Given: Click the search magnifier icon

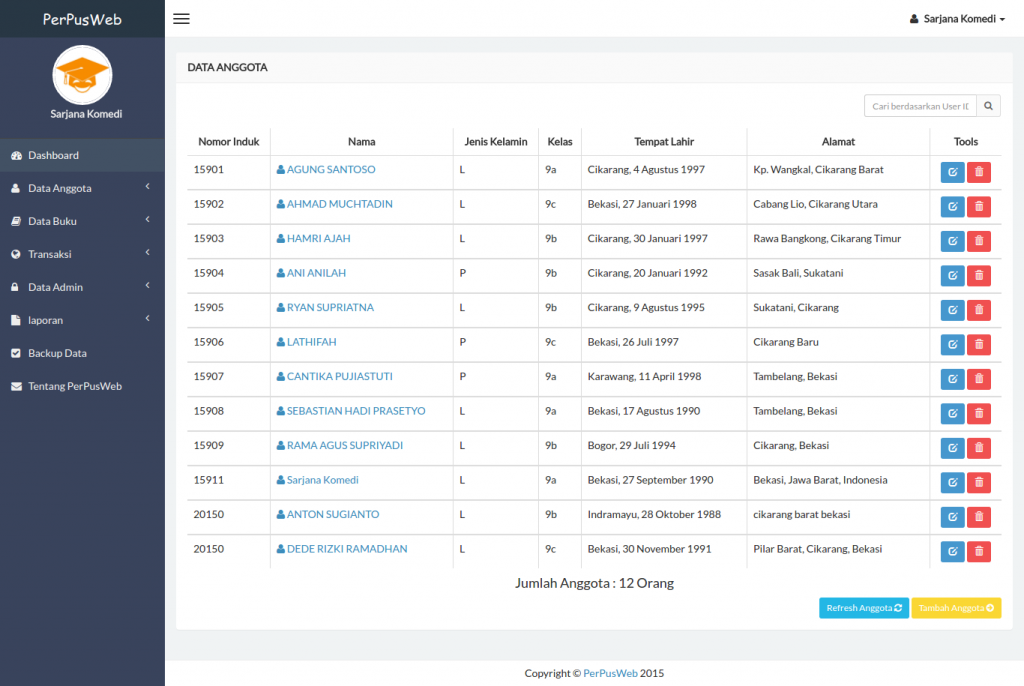Looking at the screenshot, I should tap(988, 105).
